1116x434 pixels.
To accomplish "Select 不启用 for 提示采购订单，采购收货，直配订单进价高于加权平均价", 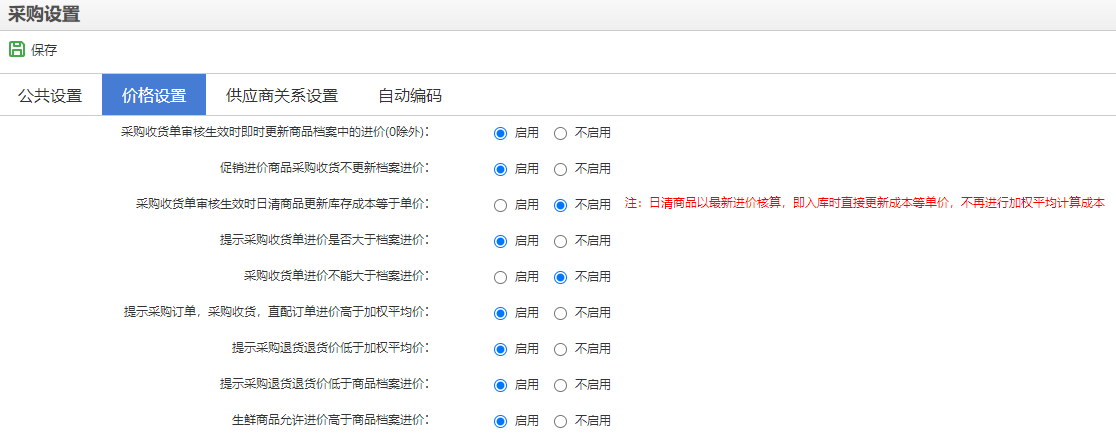I will (560, 313).
